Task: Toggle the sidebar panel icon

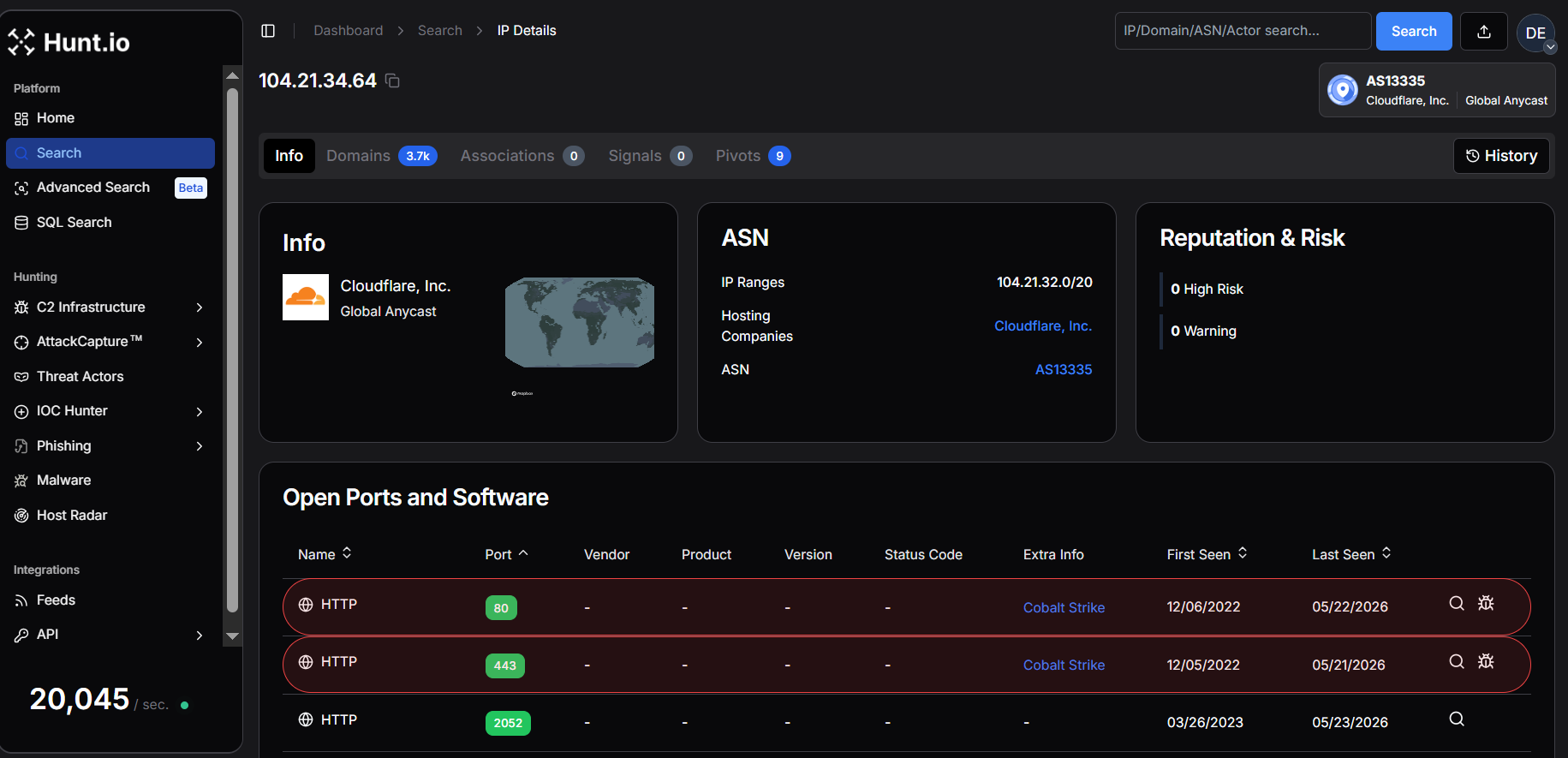Action: (268, 31)
